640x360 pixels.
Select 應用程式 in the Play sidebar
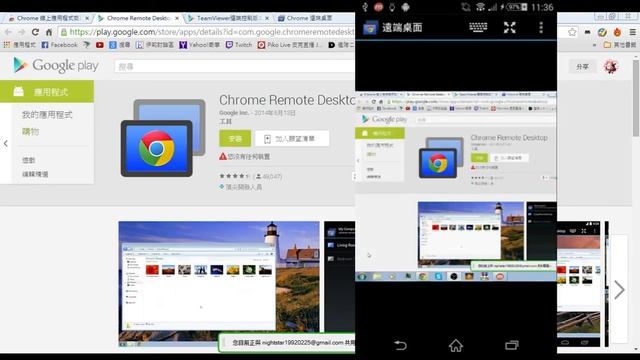[x=47, y=91]
